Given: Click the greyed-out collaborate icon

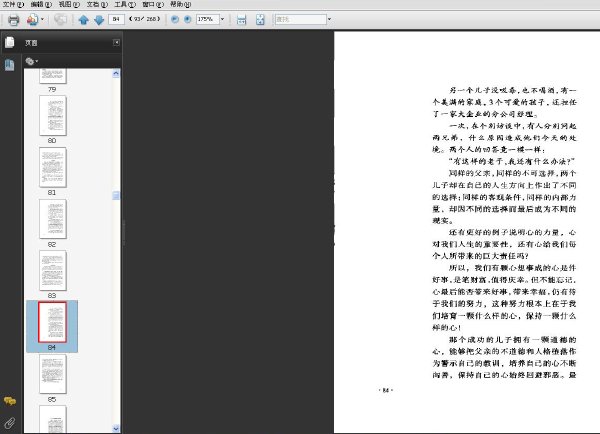Looking at the screenshot, I should tap(60, 19).
